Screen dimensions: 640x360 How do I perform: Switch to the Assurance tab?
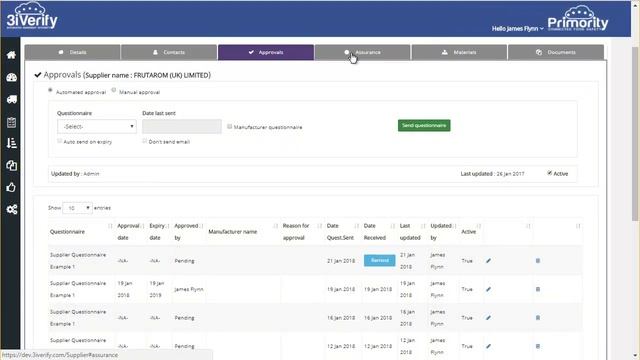tap(362, 52)
